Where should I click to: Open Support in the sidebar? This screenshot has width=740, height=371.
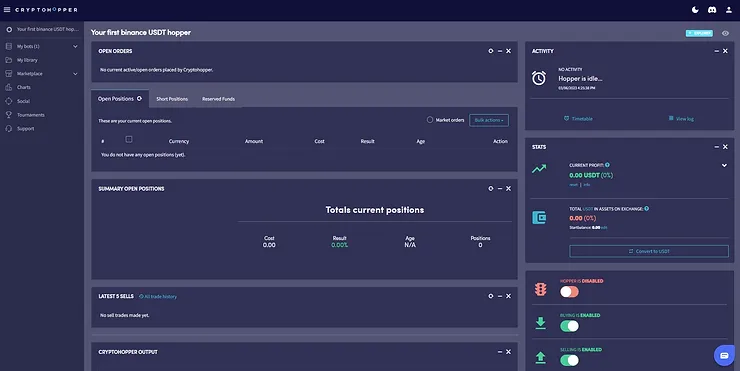pos(25,128)
